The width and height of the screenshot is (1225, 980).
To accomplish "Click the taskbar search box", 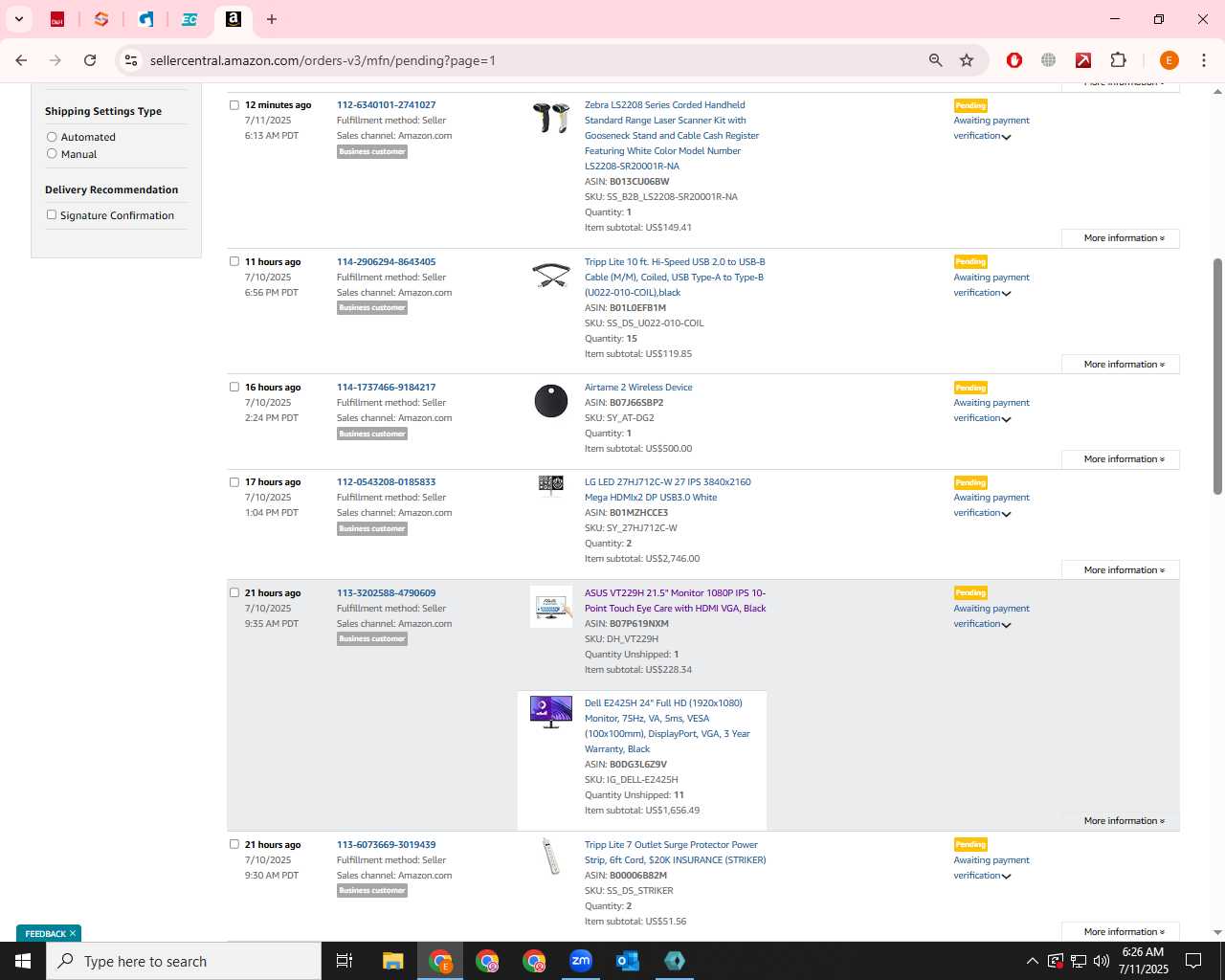I will click(x=184, y=961).
